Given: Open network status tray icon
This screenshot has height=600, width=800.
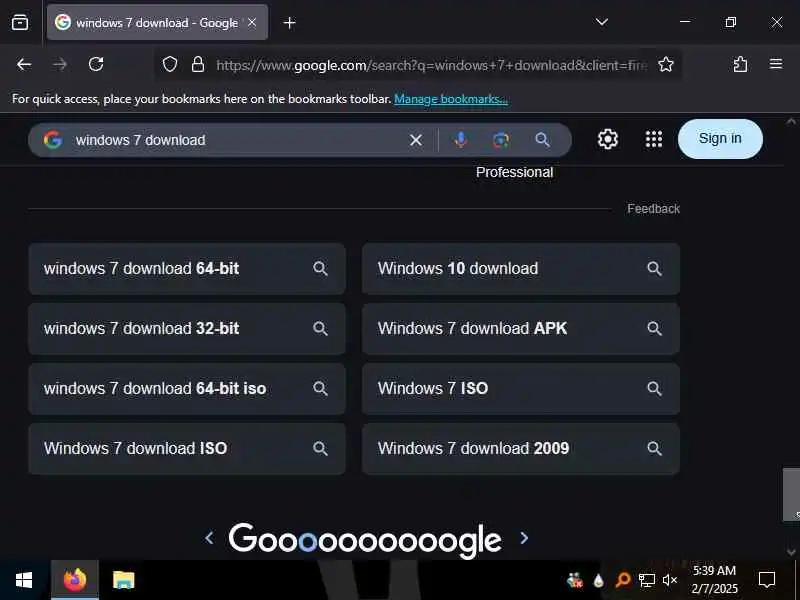Looking at the screenshot, I should pyautogui.click(x=647, y=580).
